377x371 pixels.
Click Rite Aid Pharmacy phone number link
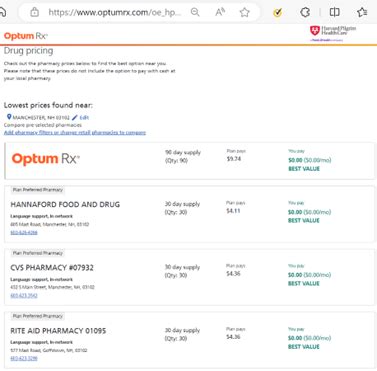tap(24, 358)
